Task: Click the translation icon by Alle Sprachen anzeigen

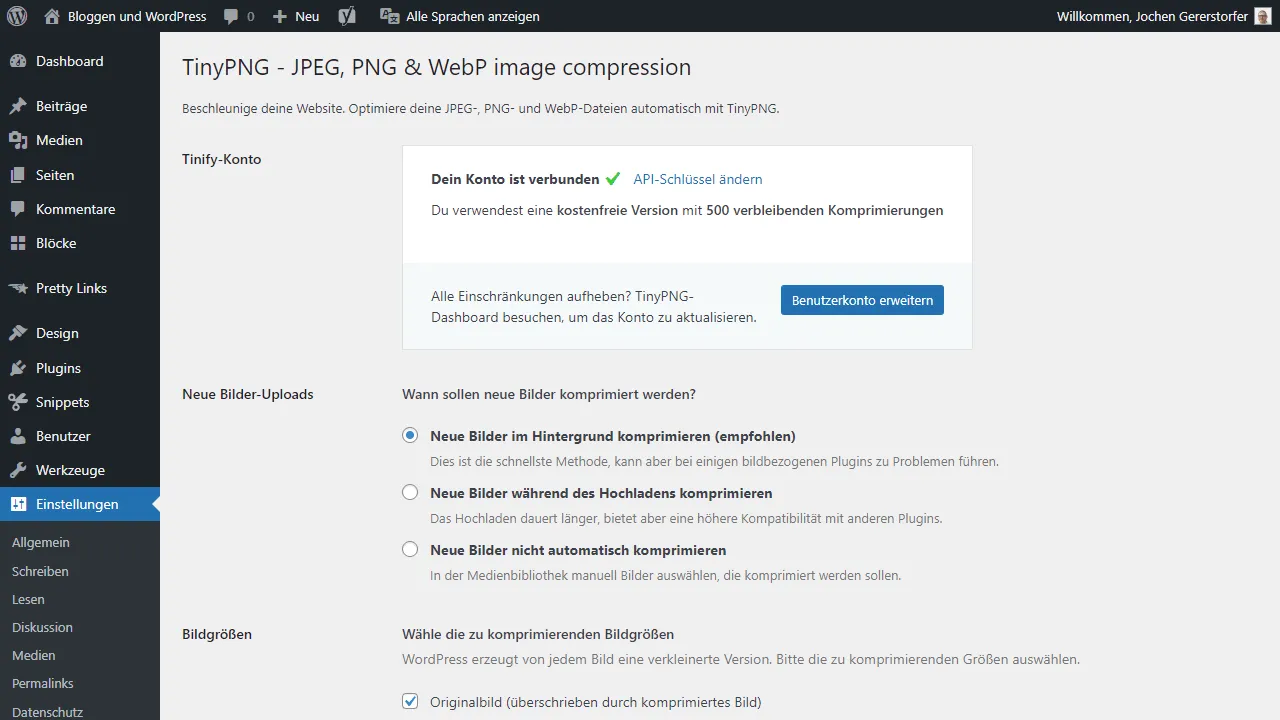Action: click(x=390, y=16)
